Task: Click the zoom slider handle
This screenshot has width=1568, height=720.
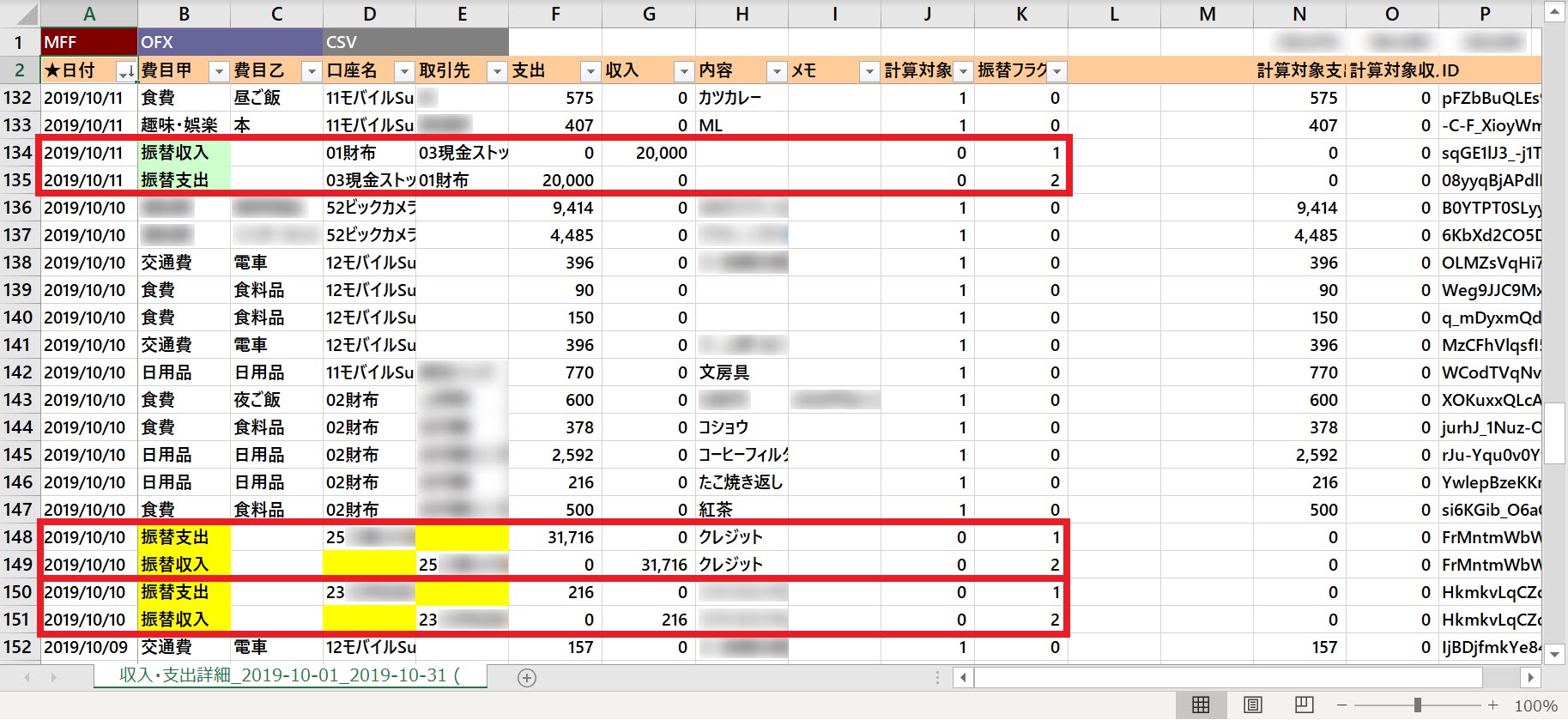Action: tap(1418, 705)
